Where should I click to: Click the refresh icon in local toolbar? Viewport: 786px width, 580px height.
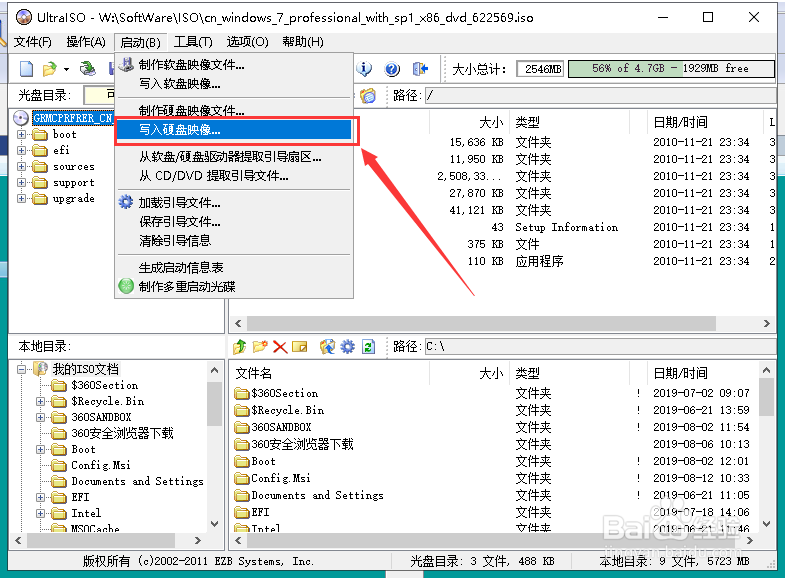tap(368, 346)
